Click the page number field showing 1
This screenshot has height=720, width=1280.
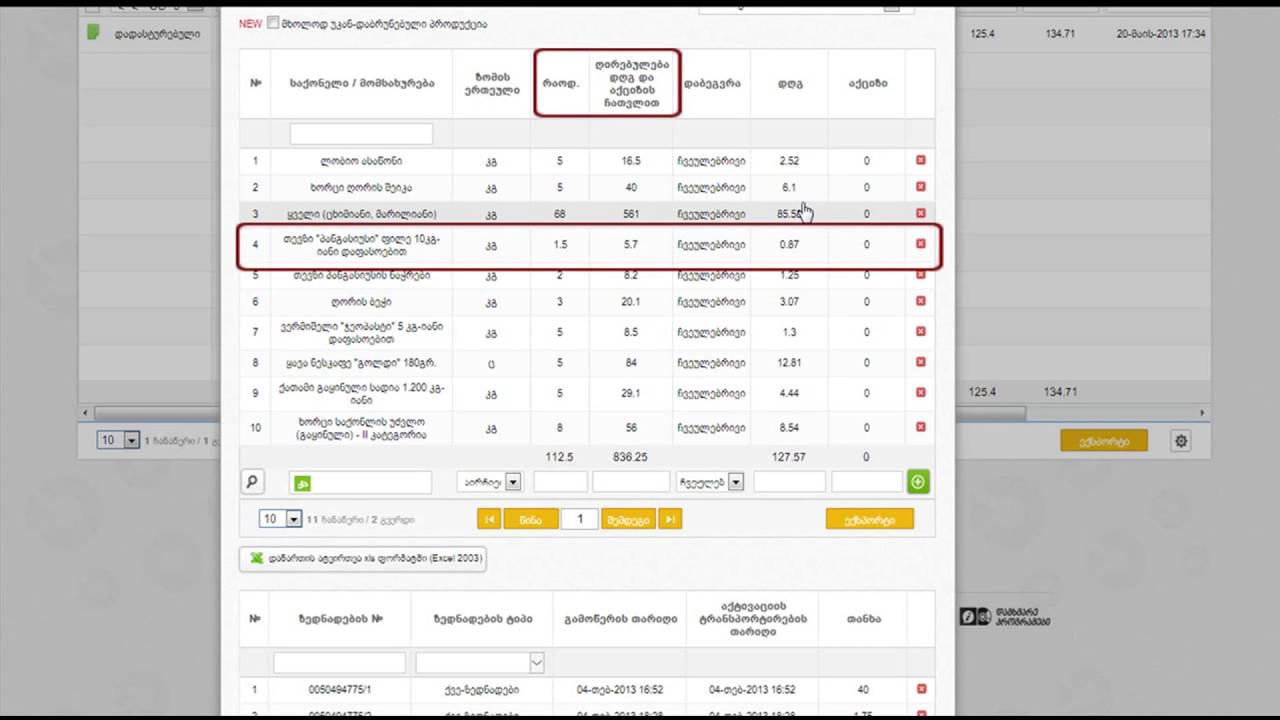(x=579, y=519)
